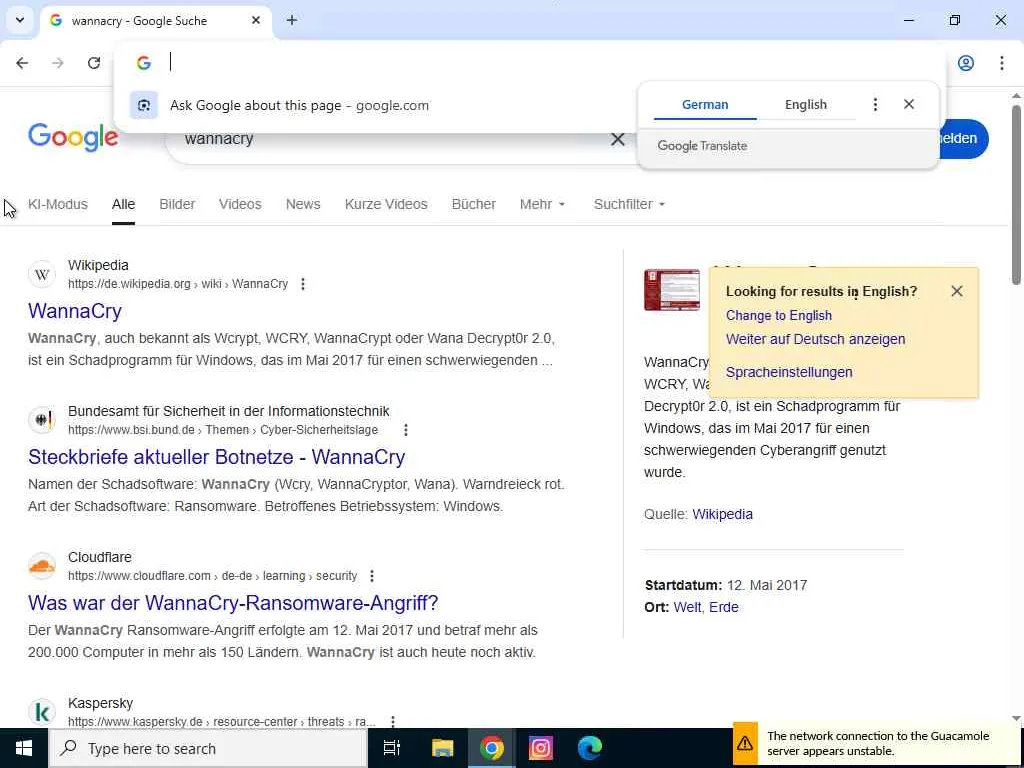Open Wikipedia source link in knowledge panel

coord(722,514)
